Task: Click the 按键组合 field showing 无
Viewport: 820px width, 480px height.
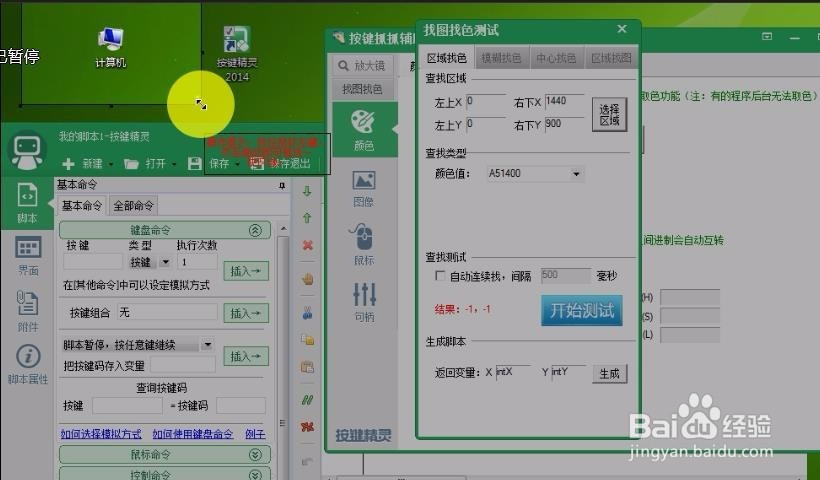Action: [x=167, y=313]
